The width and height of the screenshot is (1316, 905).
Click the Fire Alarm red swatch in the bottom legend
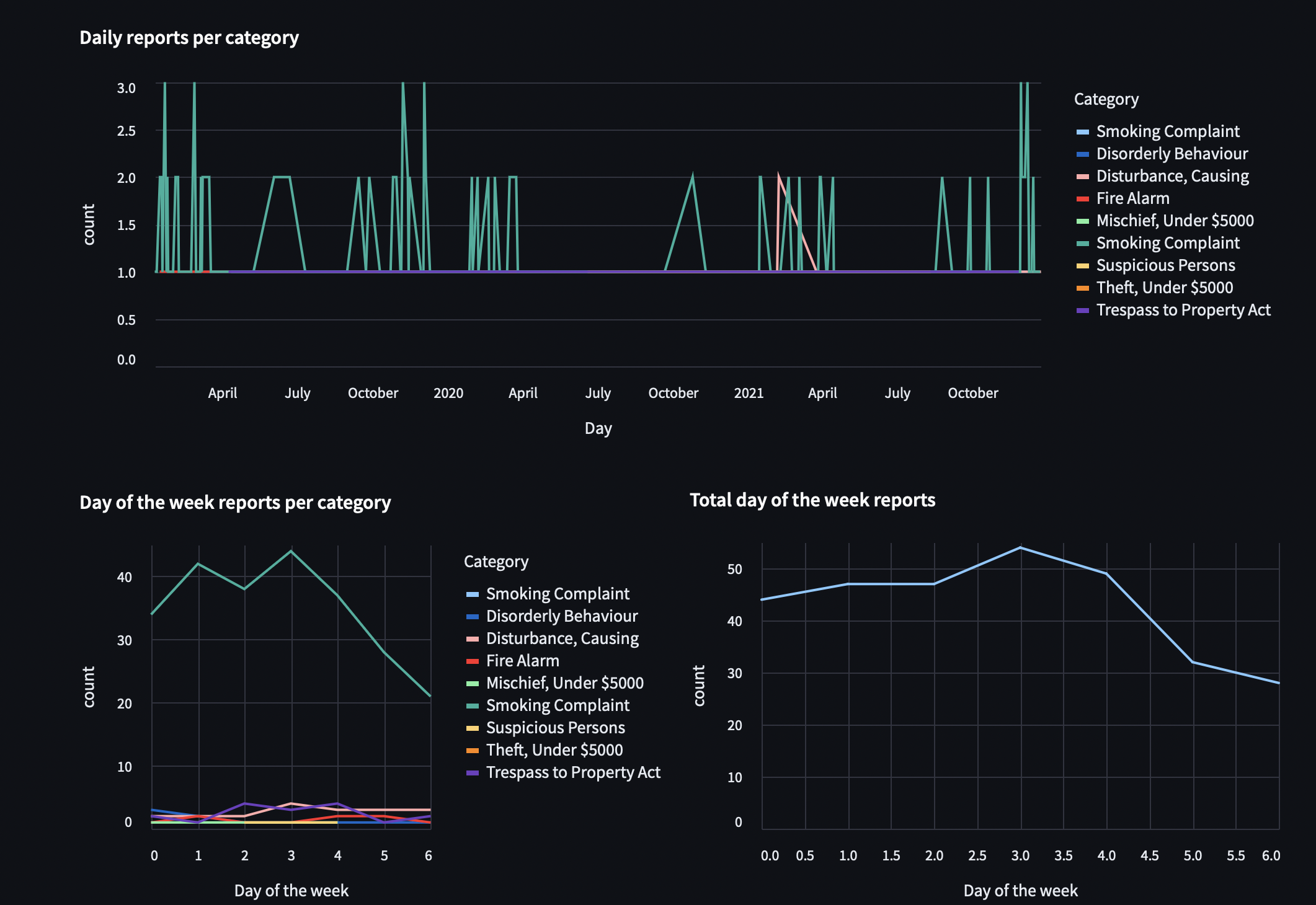click(x=473, y=661)
